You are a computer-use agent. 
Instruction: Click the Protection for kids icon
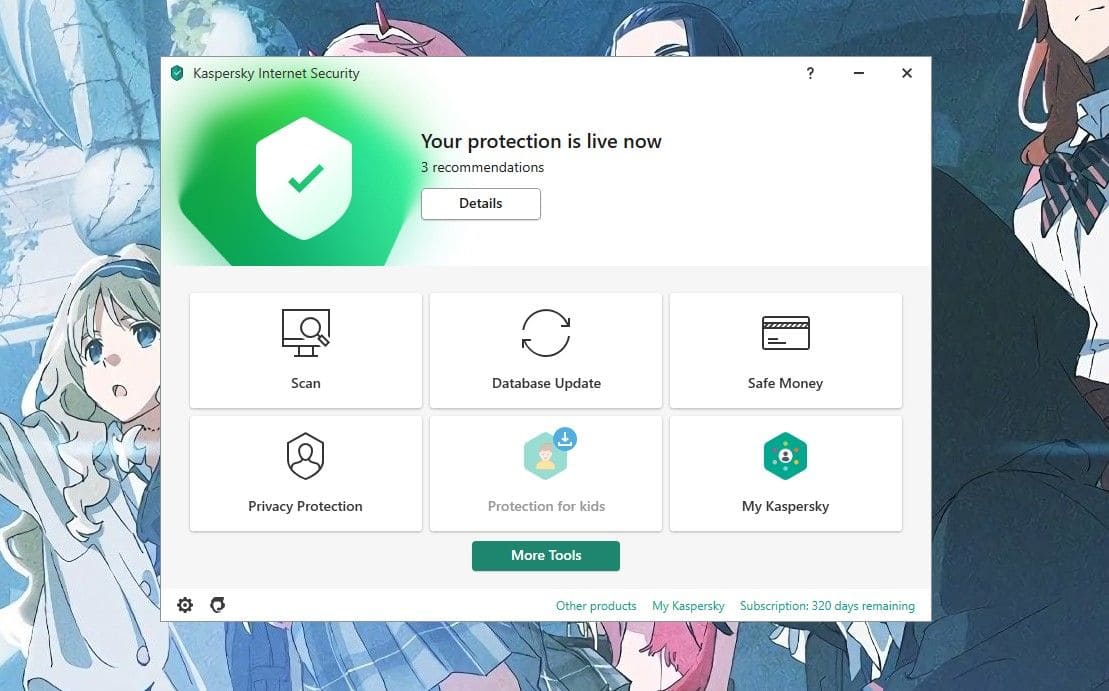point(546,456)
